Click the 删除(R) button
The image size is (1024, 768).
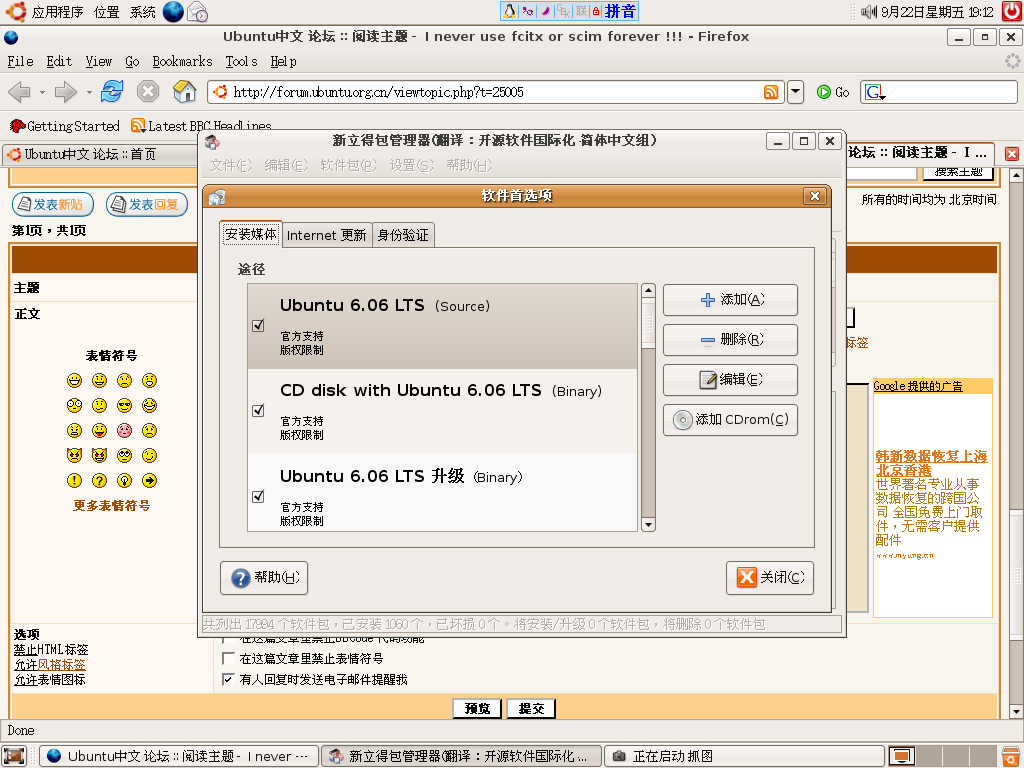tap(730, 340)
